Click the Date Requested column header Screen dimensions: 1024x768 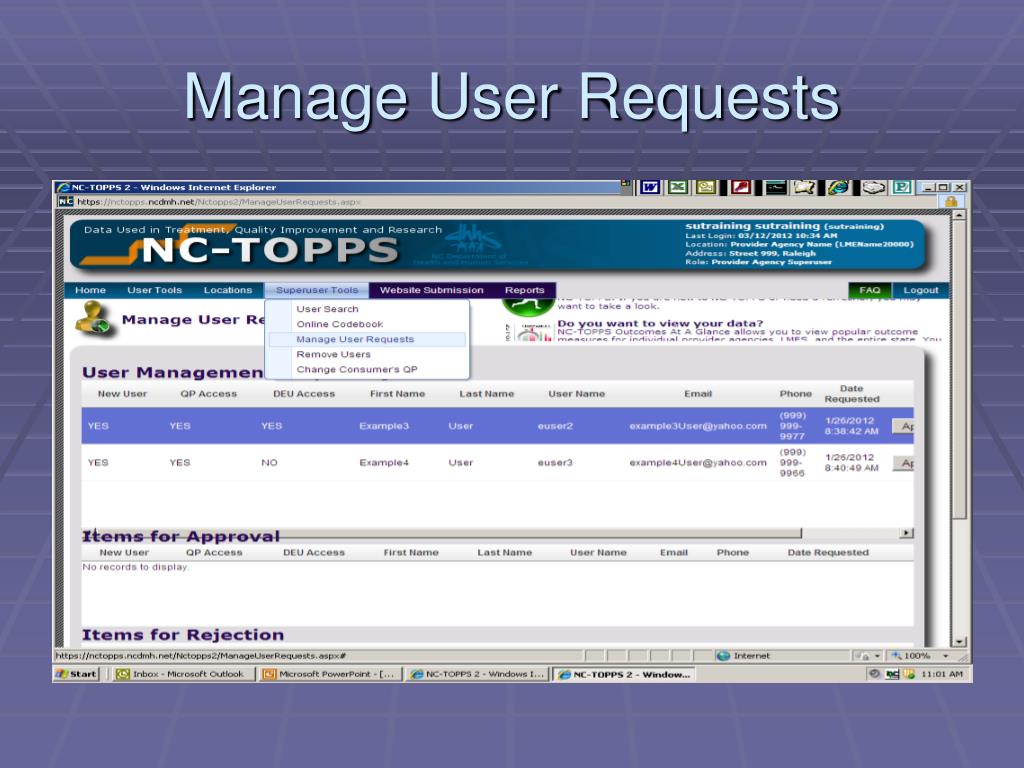(852, 394)
